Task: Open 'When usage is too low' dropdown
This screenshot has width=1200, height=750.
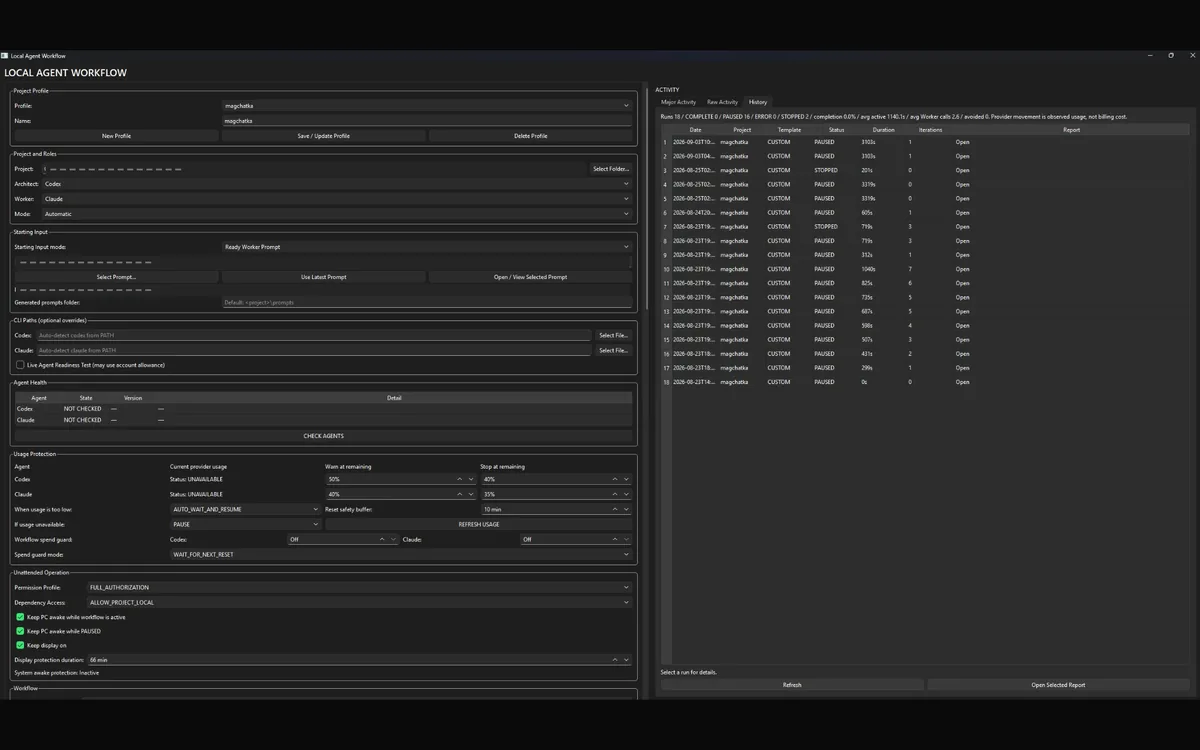Action: point(245,509)
